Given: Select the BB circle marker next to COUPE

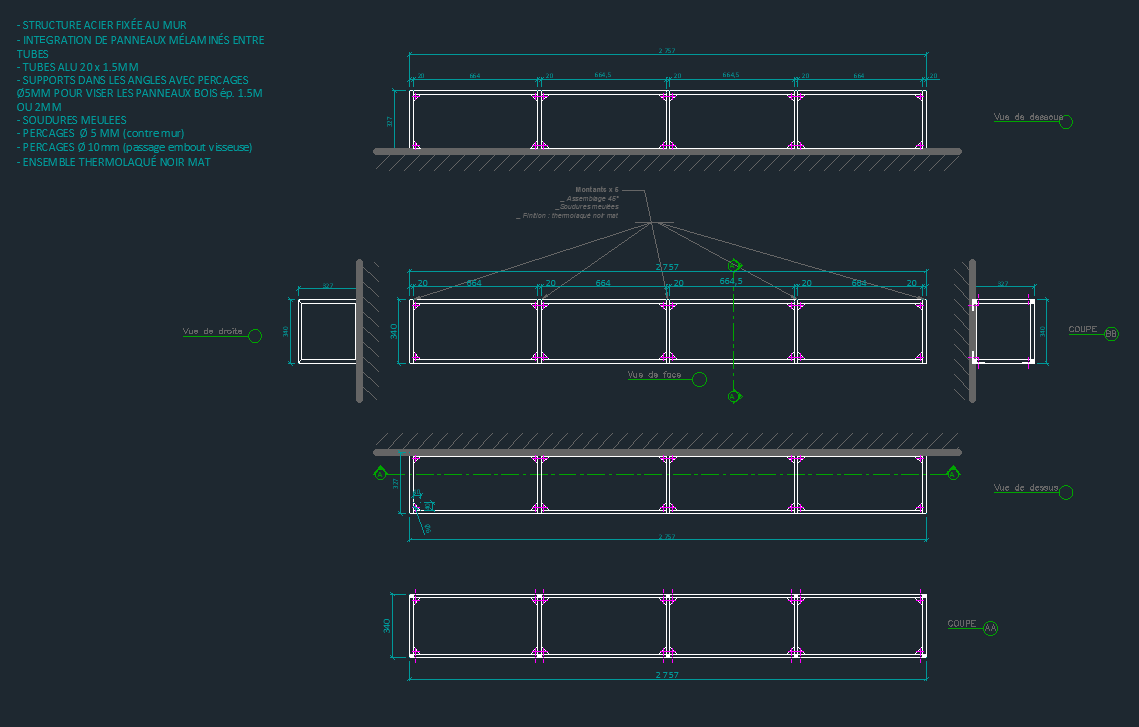Looking at the screenshot, I should (1111, 334).
